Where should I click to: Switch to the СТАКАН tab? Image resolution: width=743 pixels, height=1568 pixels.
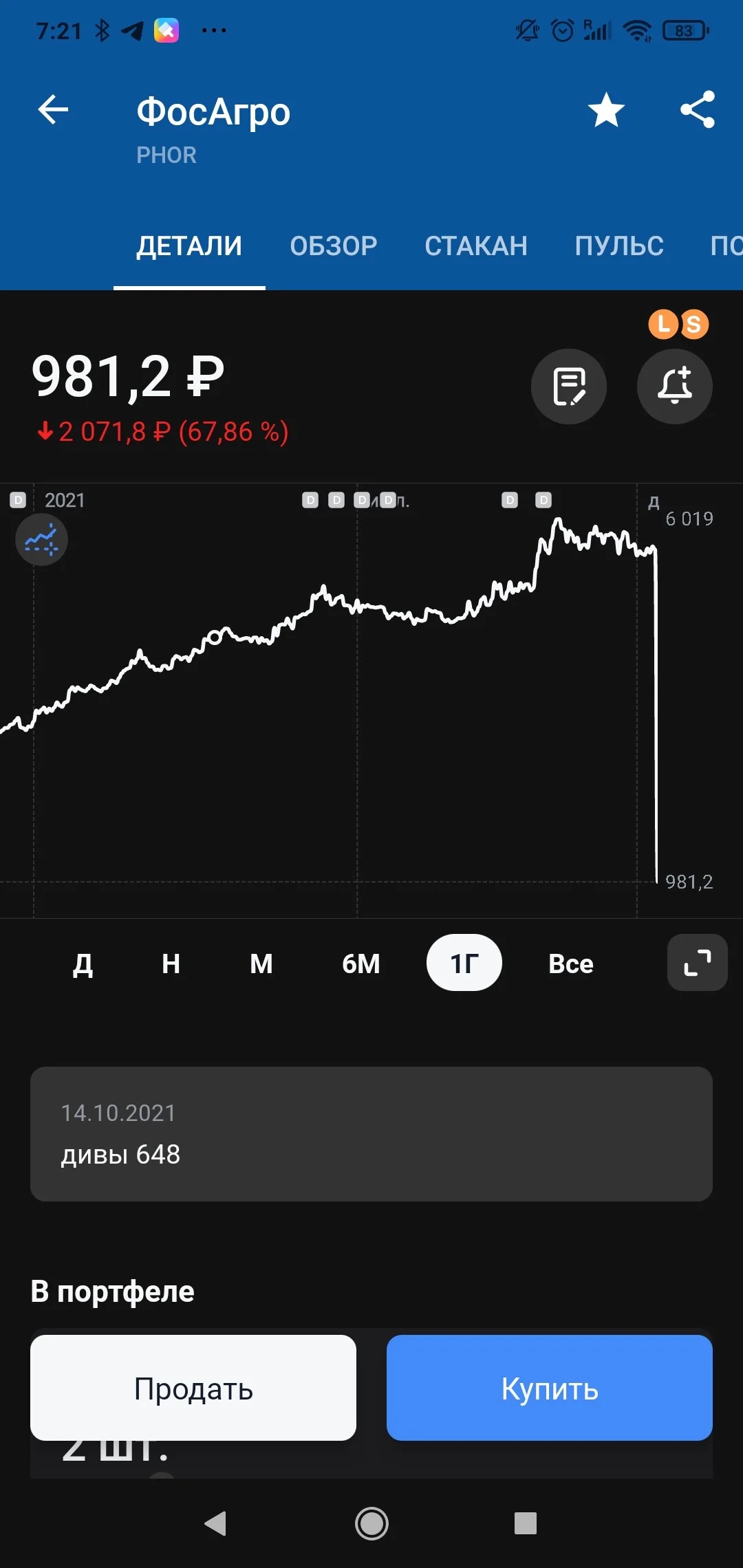click(476, 246)
